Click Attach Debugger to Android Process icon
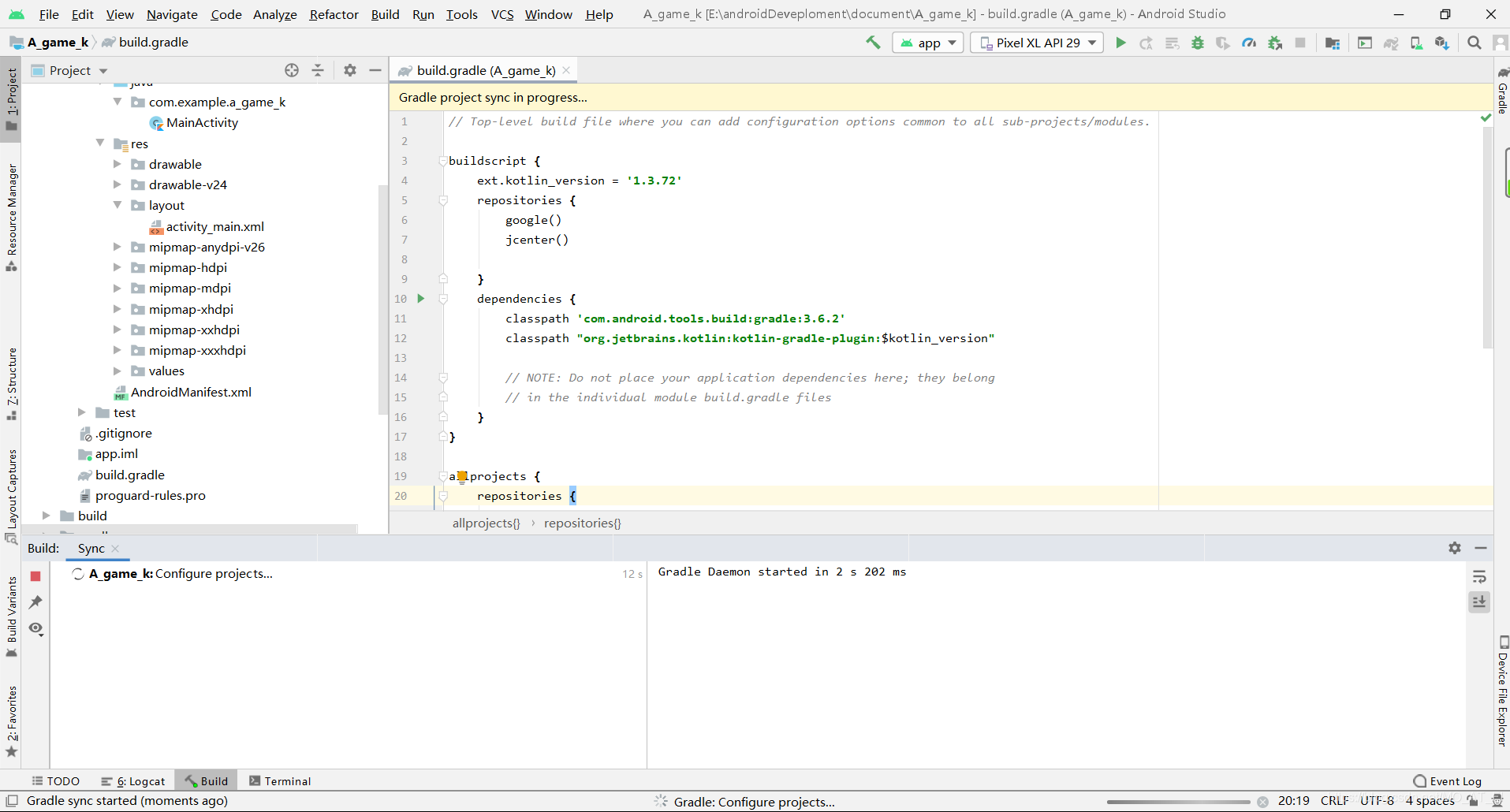This screenshot has height=812, width=1510. (1275, 43)
